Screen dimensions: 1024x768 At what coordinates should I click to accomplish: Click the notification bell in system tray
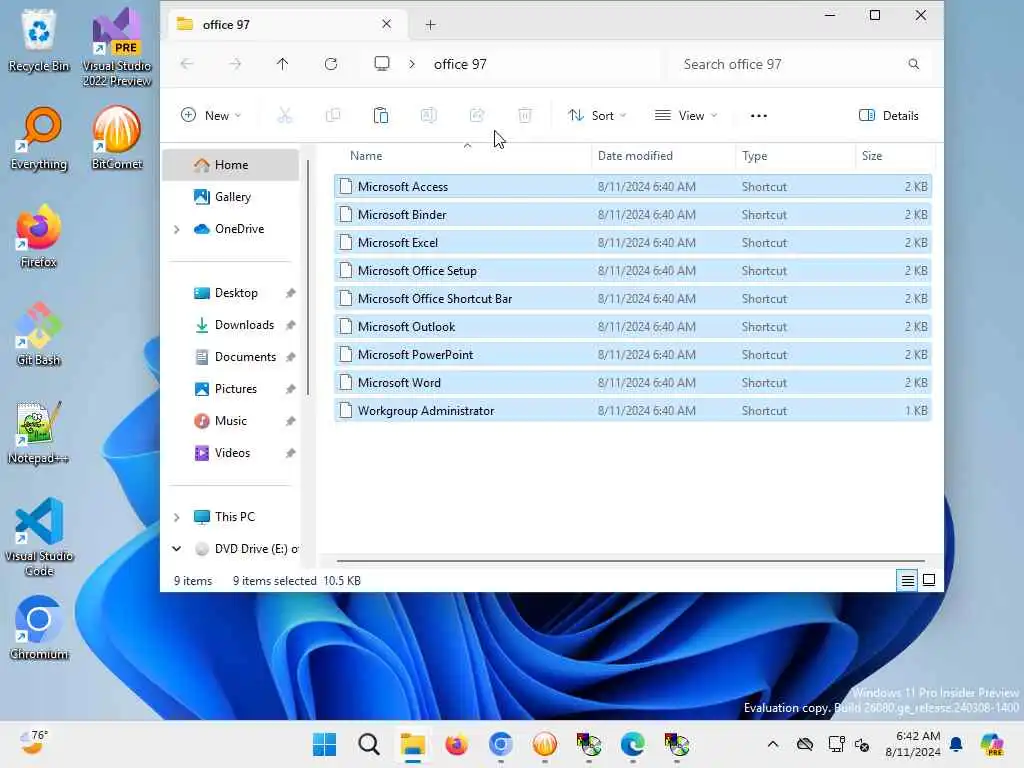(956, 744)
